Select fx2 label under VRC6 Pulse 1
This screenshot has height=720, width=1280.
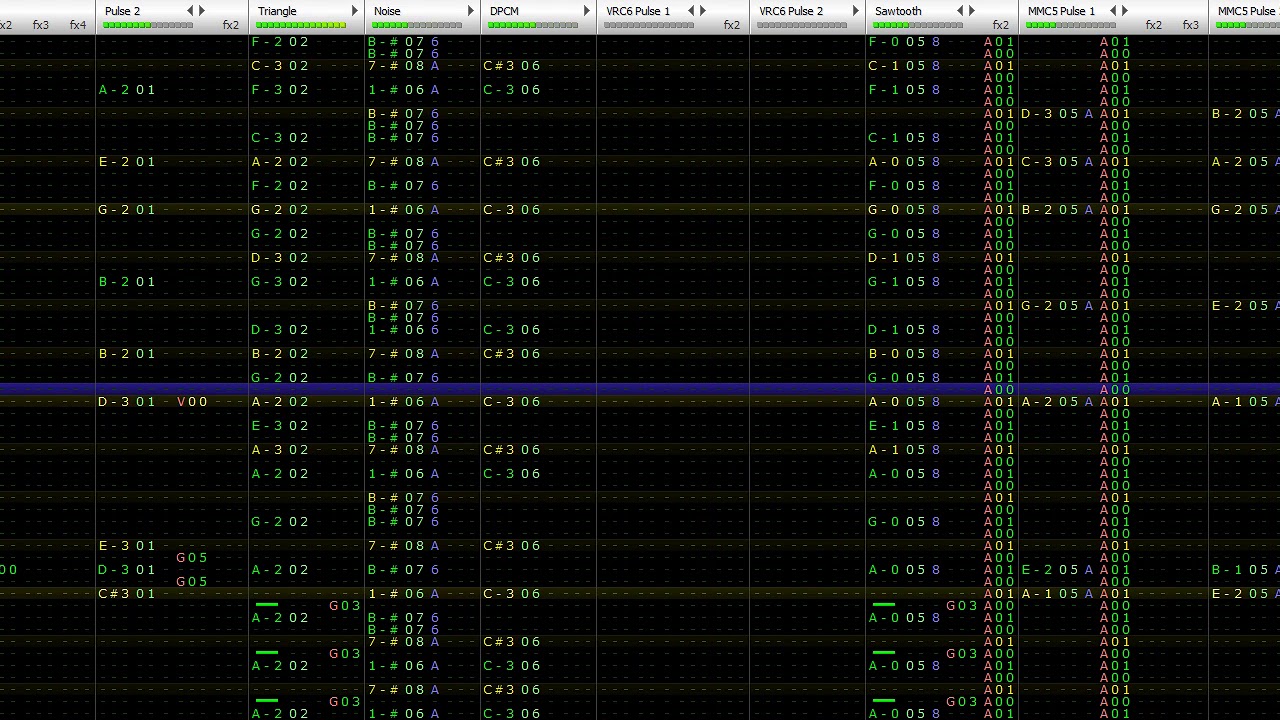tap(732, 25)
